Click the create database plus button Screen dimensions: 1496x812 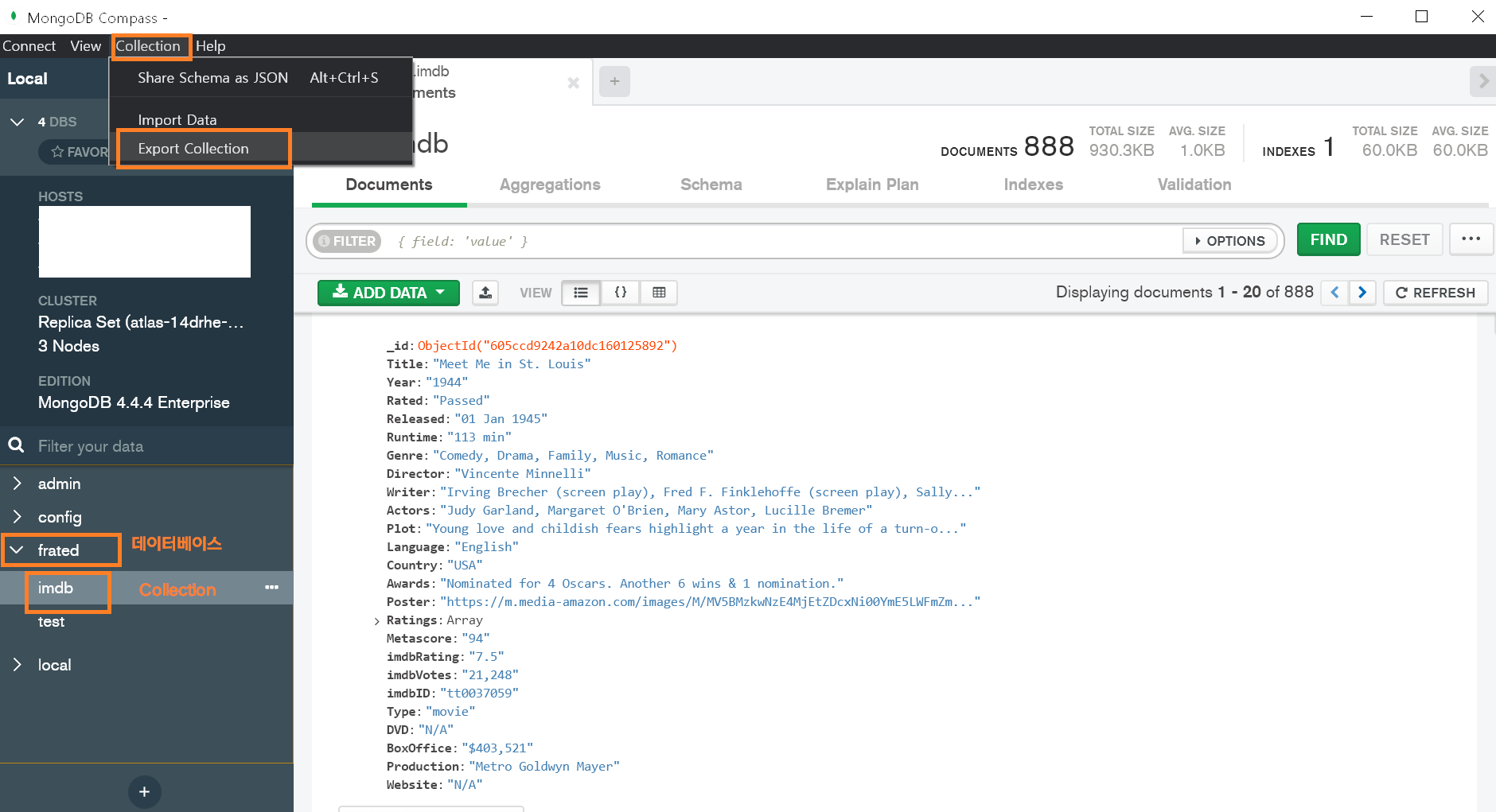(x=144, y=791)
